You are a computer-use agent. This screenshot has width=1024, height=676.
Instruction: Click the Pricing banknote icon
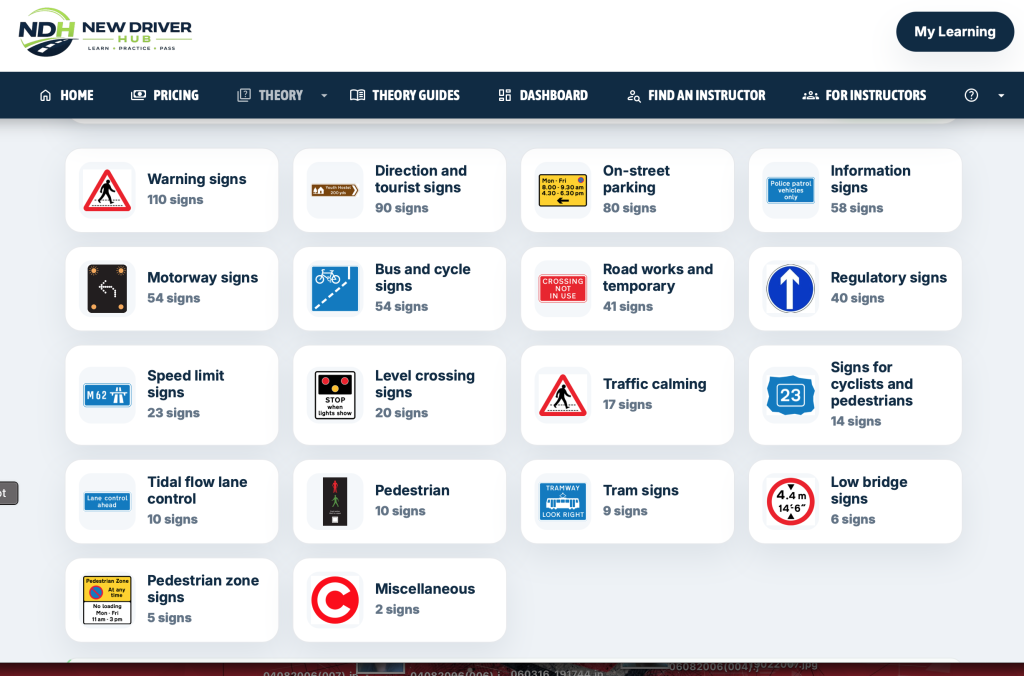tap(138, 95)
